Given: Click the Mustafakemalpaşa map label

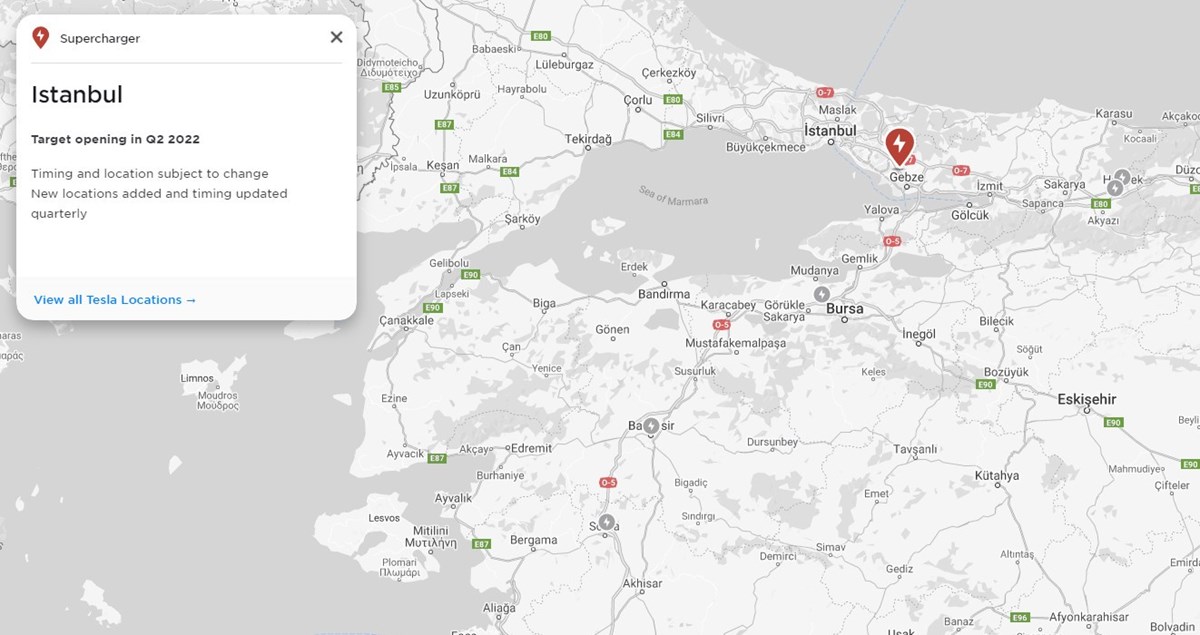Looking at the screenshot, I should (x=736, y=343).
